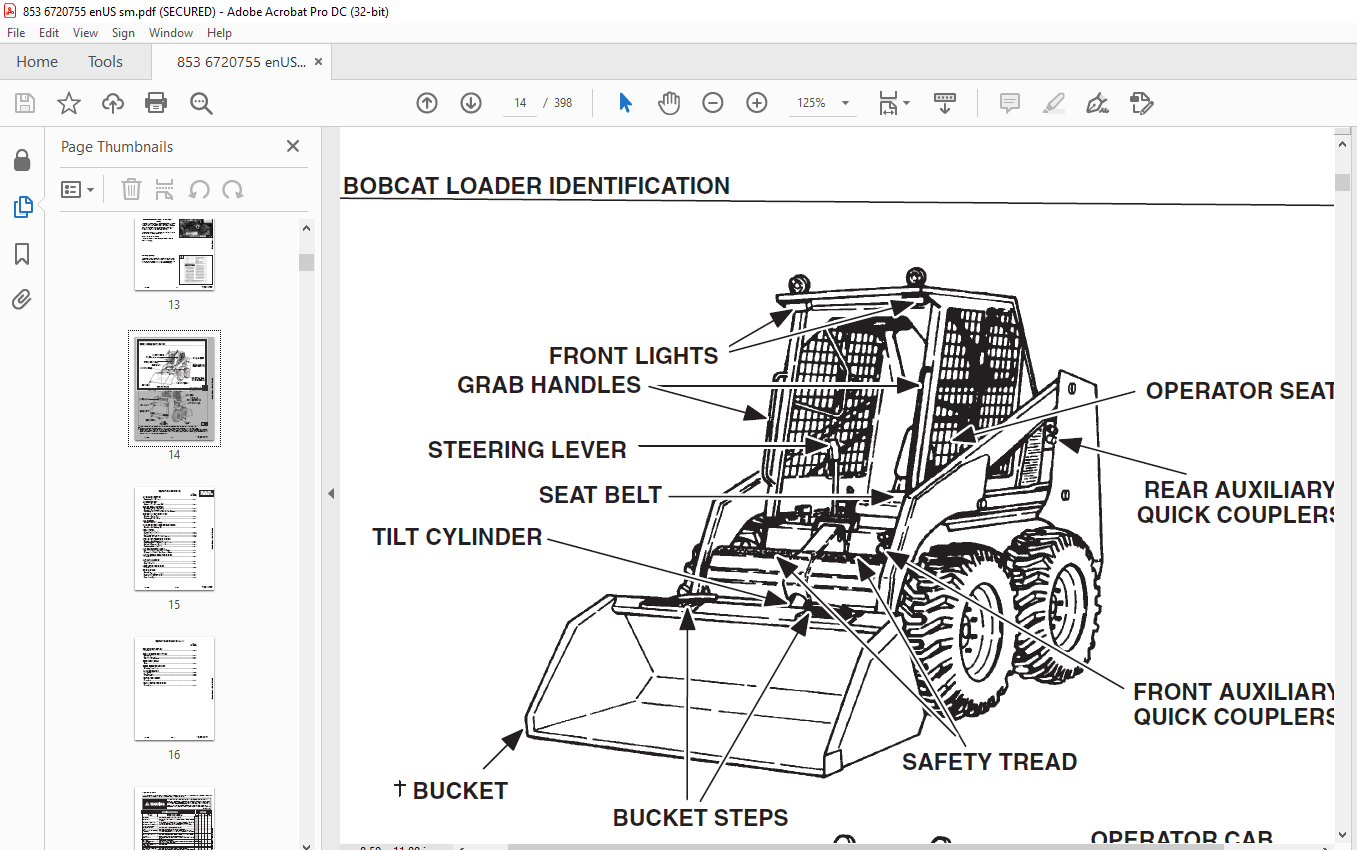Click the page number field showing 14
The image size is (1357, 850).
tap(520, 103)
